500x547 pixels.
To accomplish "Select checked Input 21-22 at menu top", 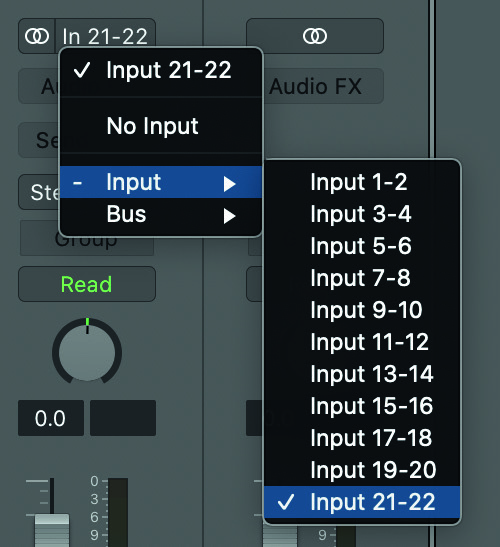I will [x=161, y=70].
